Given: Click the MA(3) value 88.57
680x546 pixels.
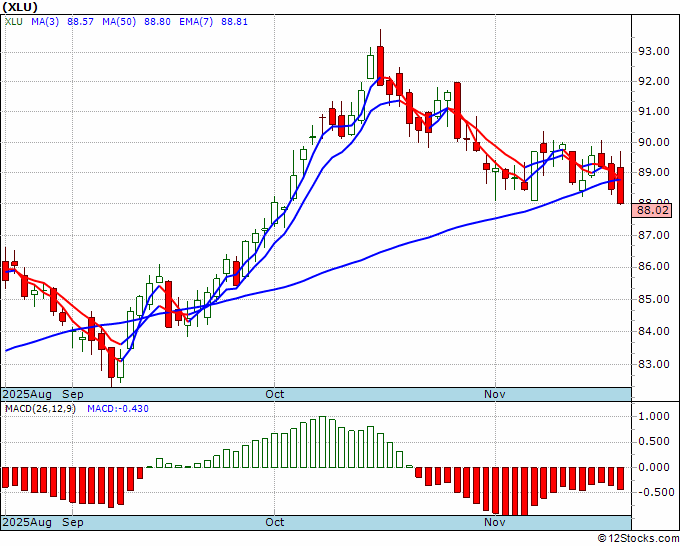Looking at the screenshot, I should [80, 22].
